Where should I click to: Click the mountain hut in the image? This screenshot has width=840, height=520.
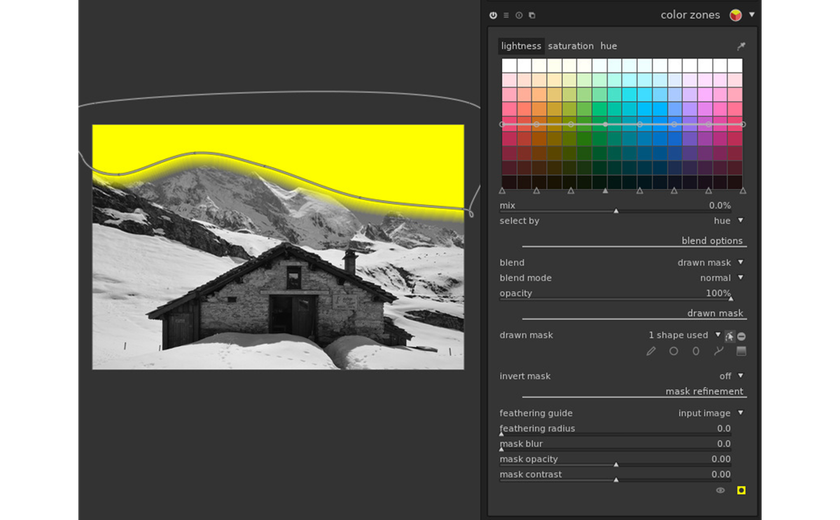pyautogui.click(x=279, y=297)
